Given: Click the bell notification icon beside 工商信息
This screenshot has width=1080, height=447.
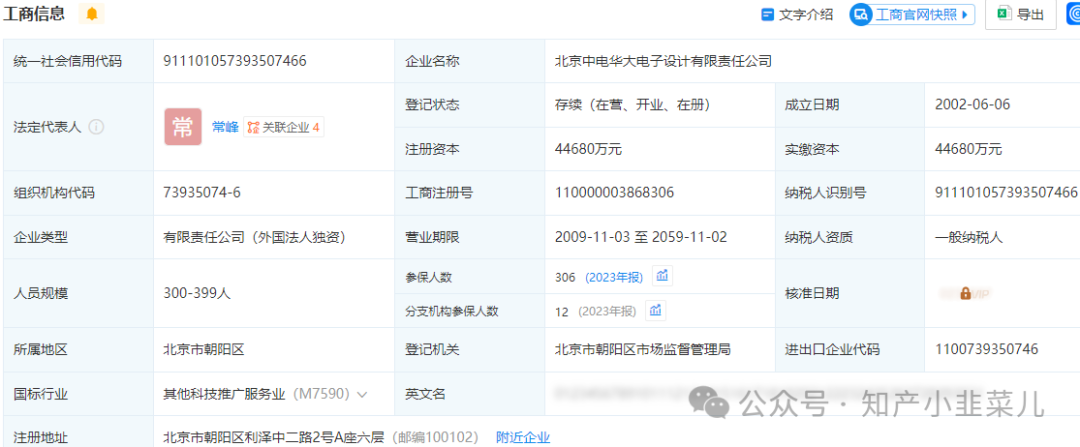Looking at the screenshot, I should (92, 13).
